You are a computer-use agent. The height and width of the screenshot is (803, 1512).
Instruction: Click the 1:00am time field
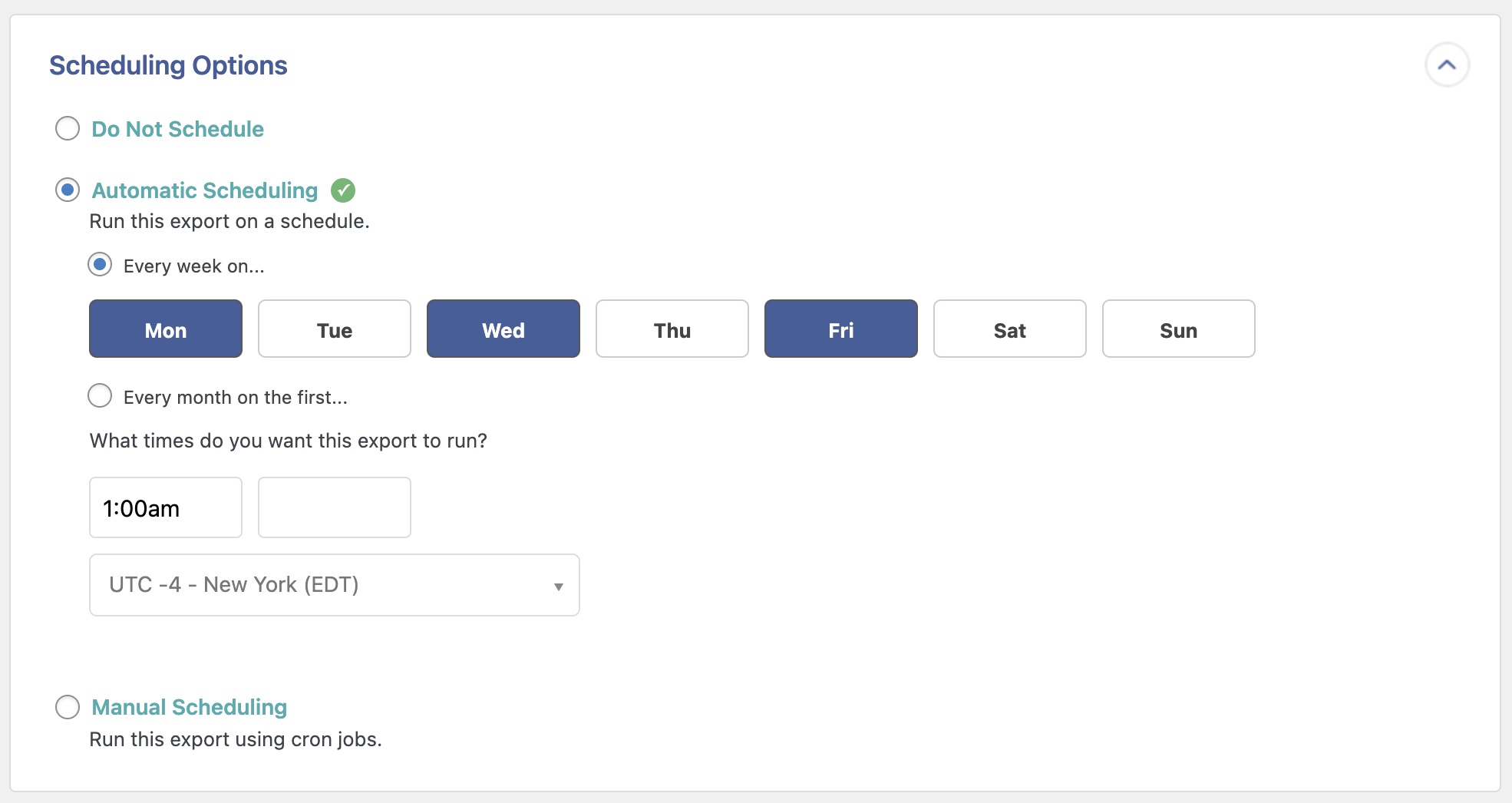point(166,507)
